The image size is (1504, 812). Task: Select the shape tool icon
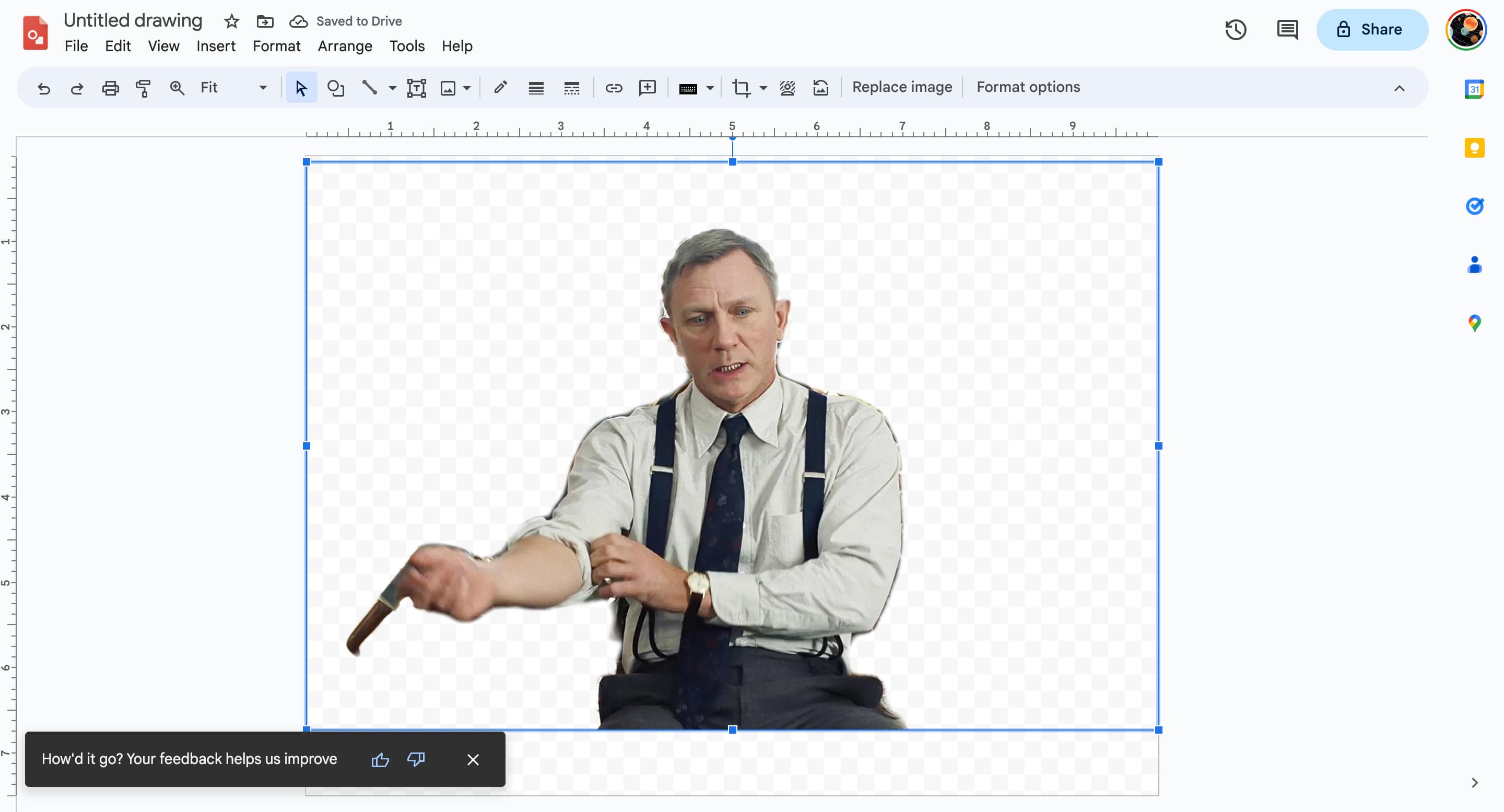335,88
